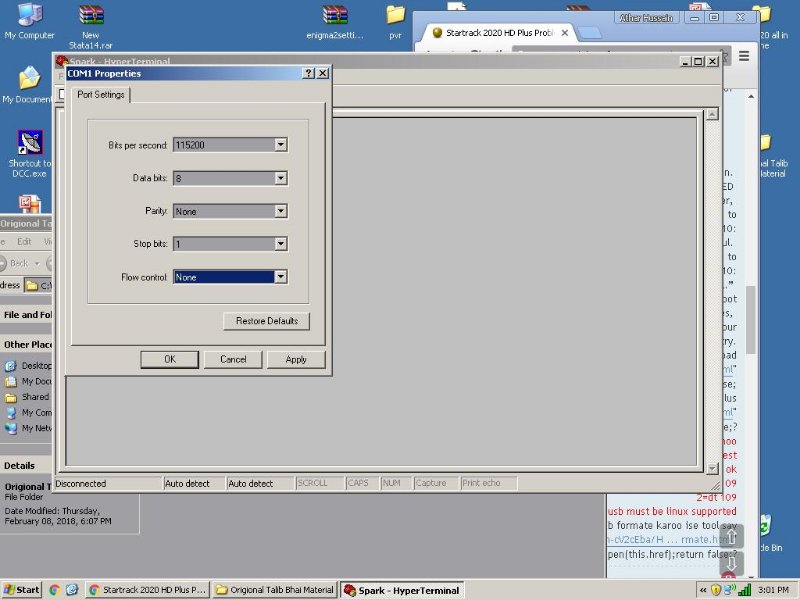Click the My Network icon in Other Places

(x=10, y=428)
